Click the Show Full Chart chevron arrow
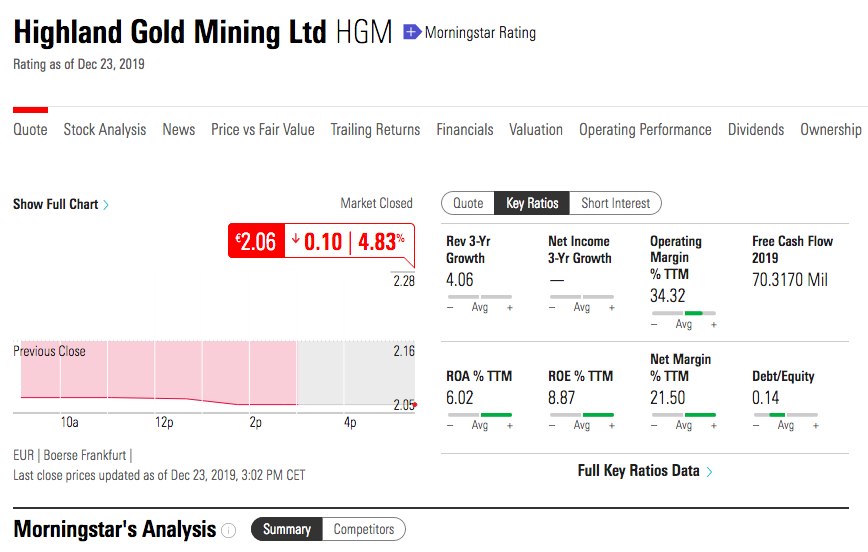 coord(106,205)
